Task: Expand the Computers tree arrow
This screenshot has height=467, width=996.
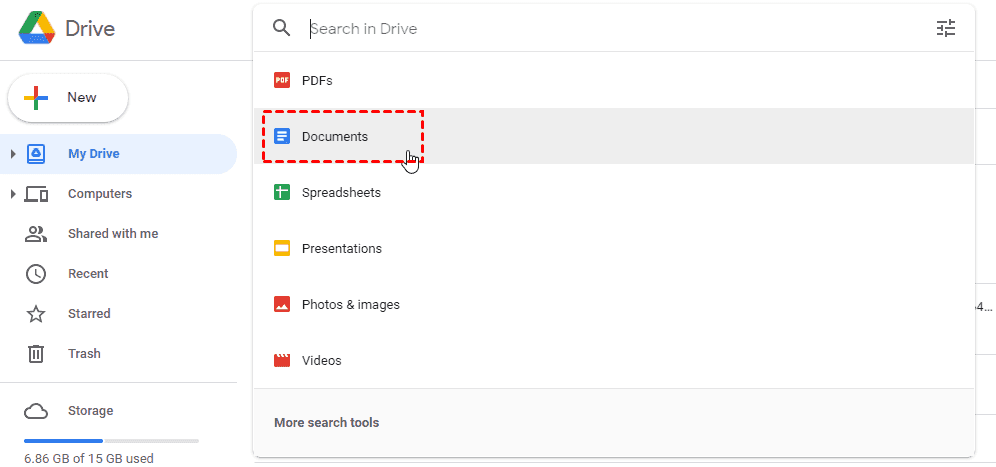Action: [x=13, y=194]
